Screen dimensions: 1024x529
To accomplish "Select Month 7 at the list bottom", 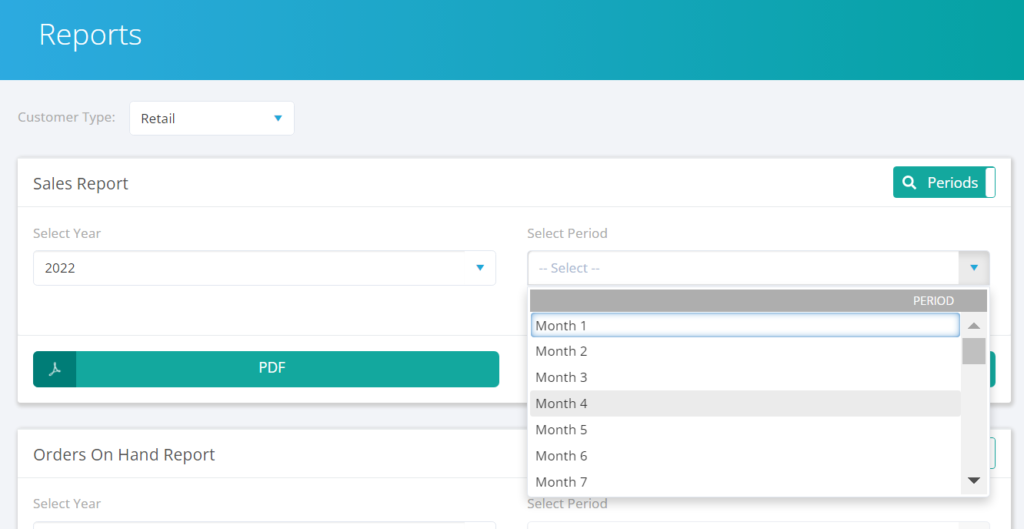I will (745, 482).
